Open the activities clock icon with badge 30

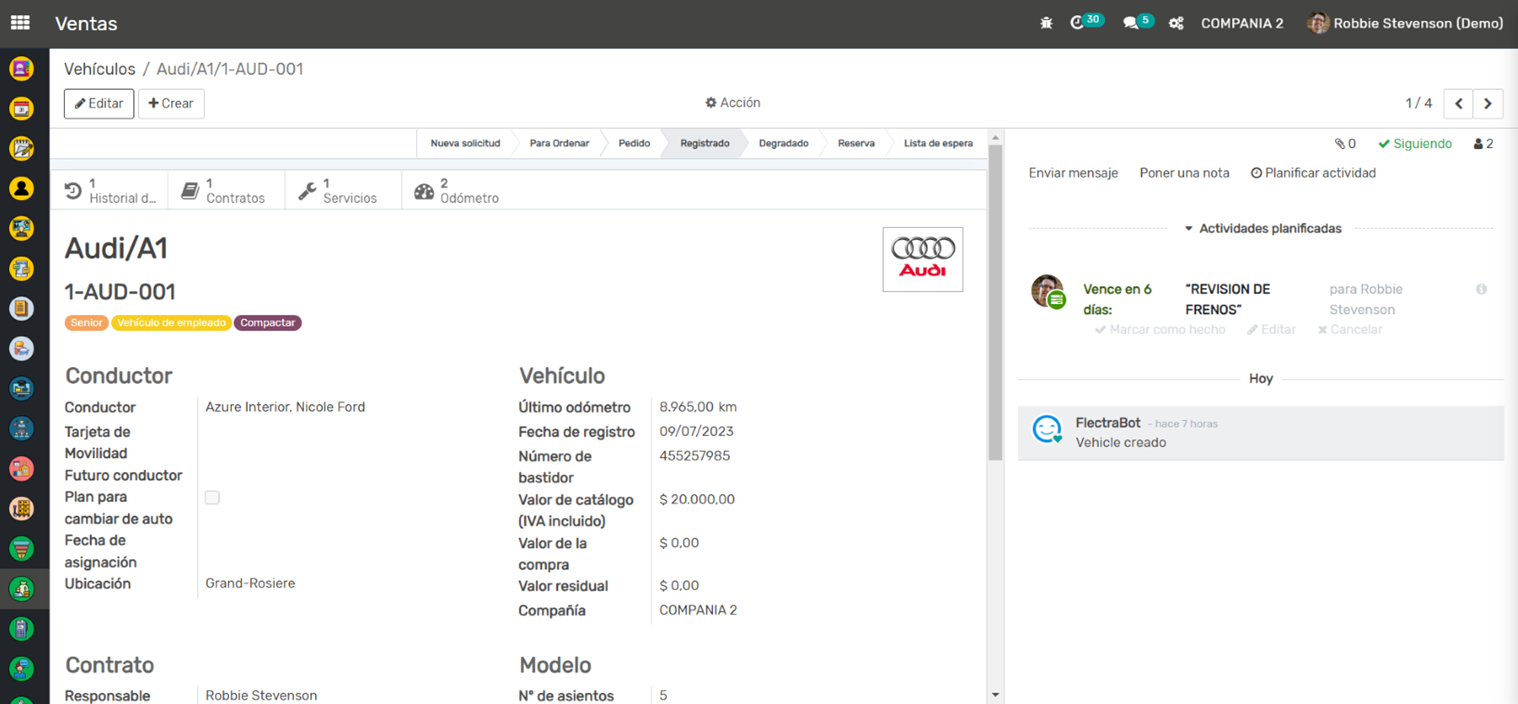[1078, 23]
